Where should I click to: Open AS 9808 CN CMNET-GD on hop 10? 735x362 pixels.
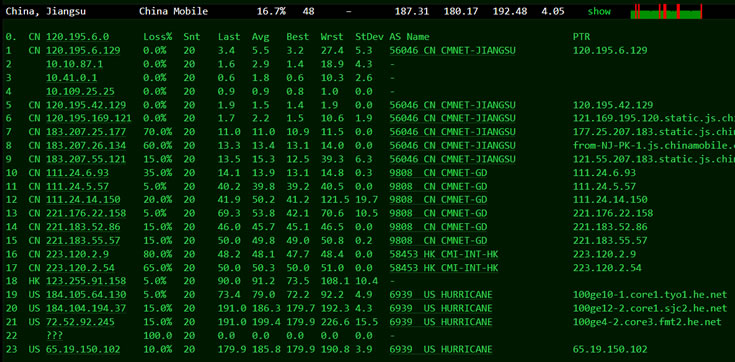click(x=438, y=173)
